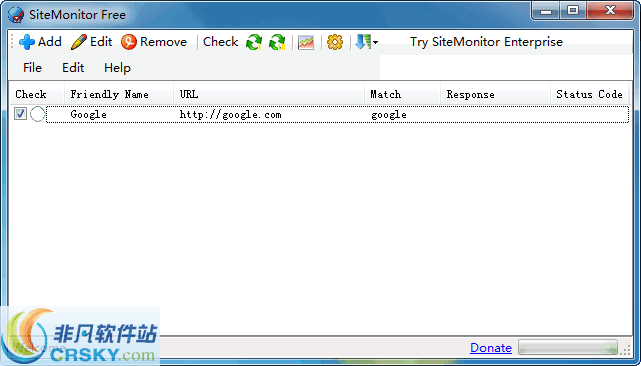The height and width of the screenshot is (366, 641).
Task: Click the status bar progress bar
Action: point(568,348)
